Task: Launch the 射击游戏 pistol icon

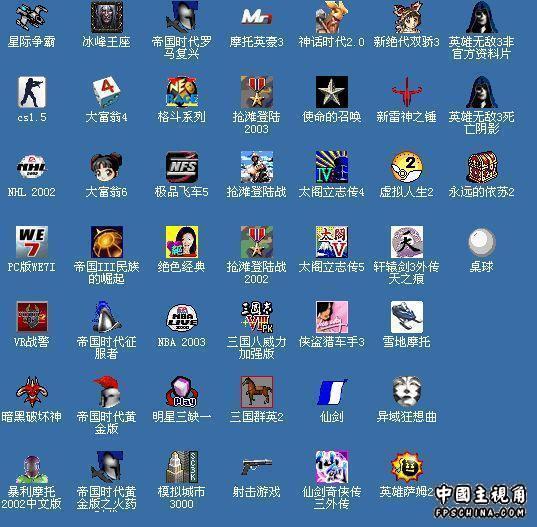Action: (x=257, y=467)
